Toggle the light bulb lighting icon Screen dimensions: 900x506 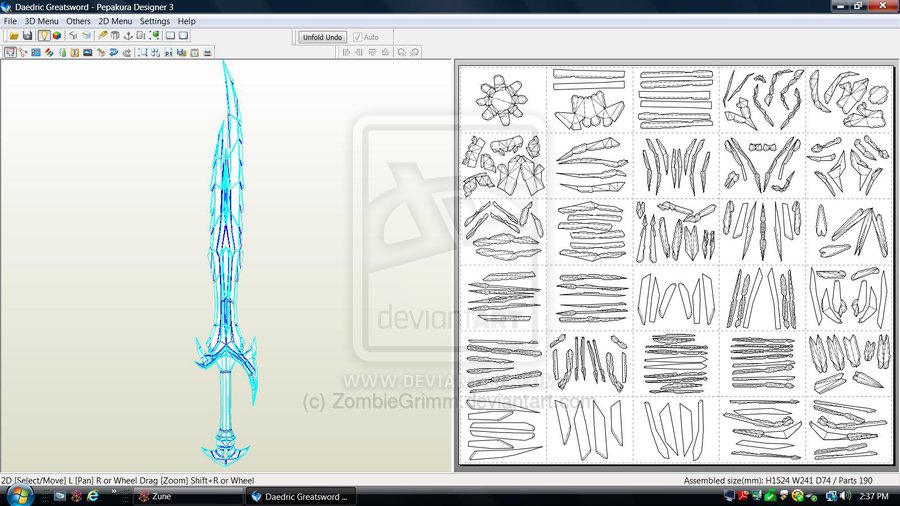coord(44,36)
